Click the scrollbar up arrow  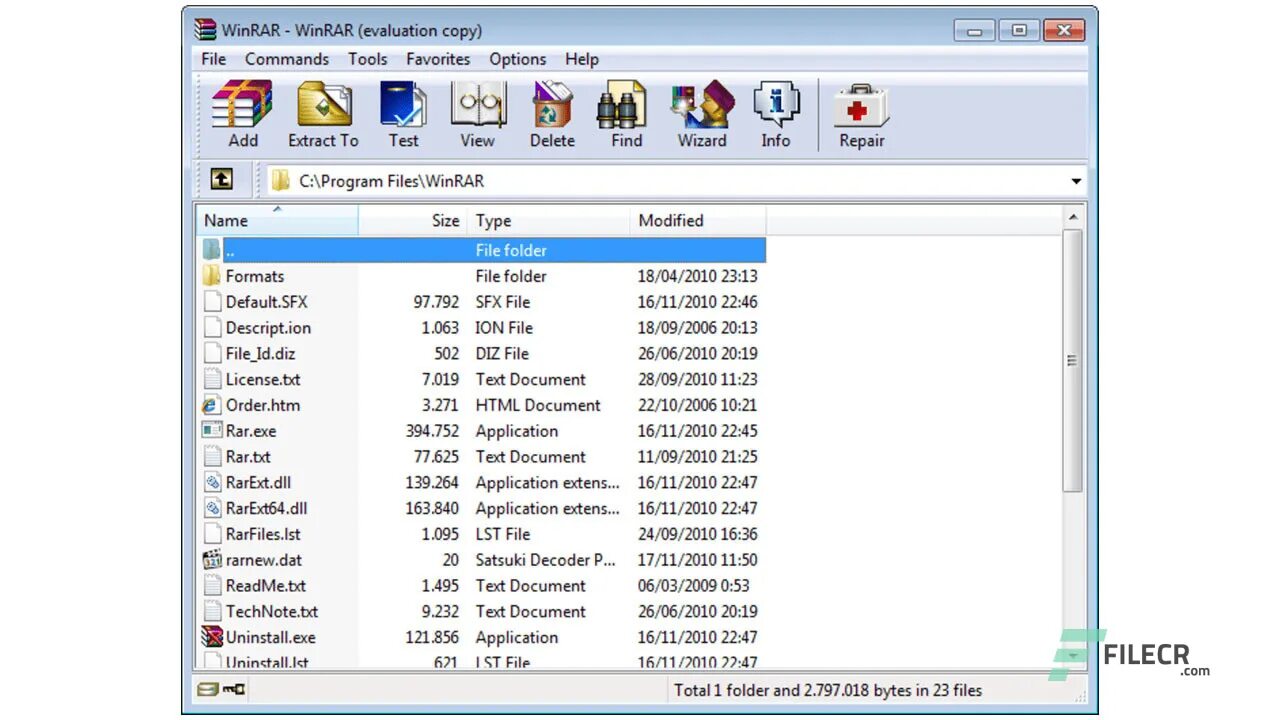[x=1072, y=217]
